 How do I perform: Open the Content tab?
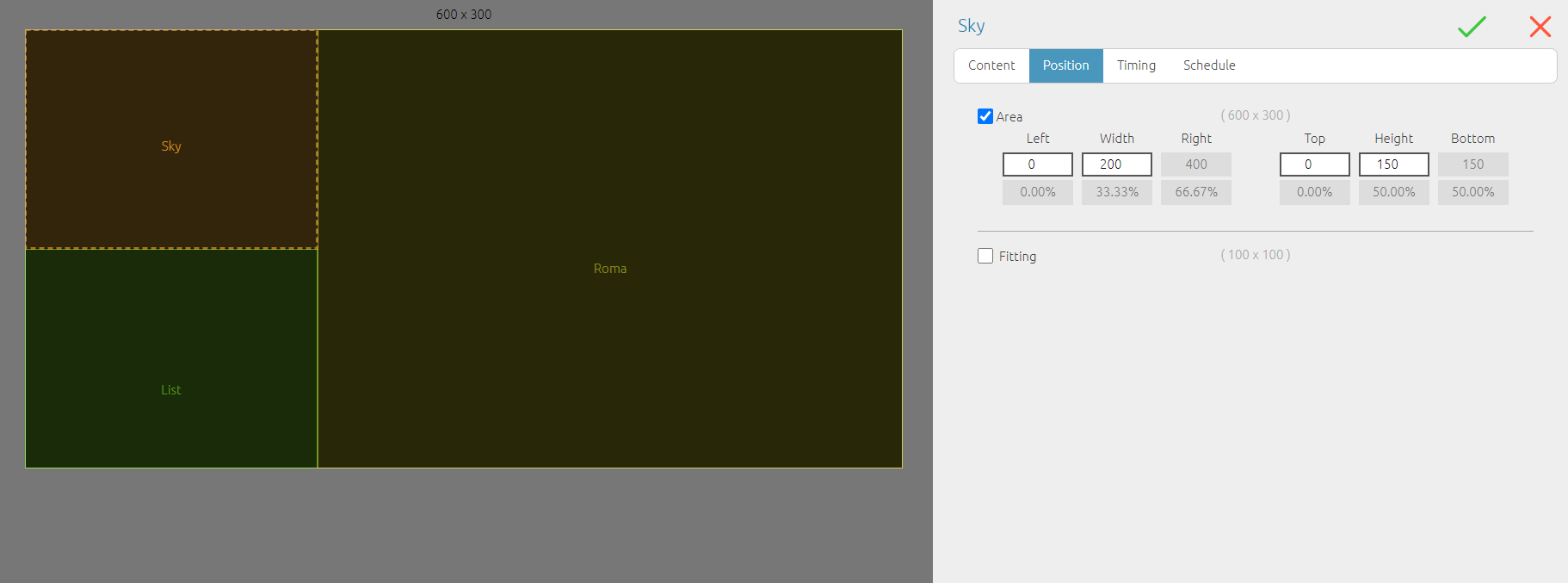[991, 65]
